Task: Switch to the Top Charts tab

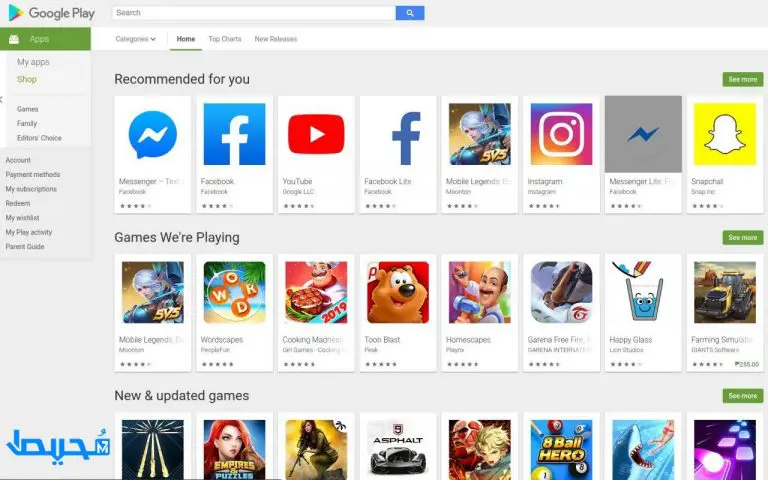Action: coord(225,39)
